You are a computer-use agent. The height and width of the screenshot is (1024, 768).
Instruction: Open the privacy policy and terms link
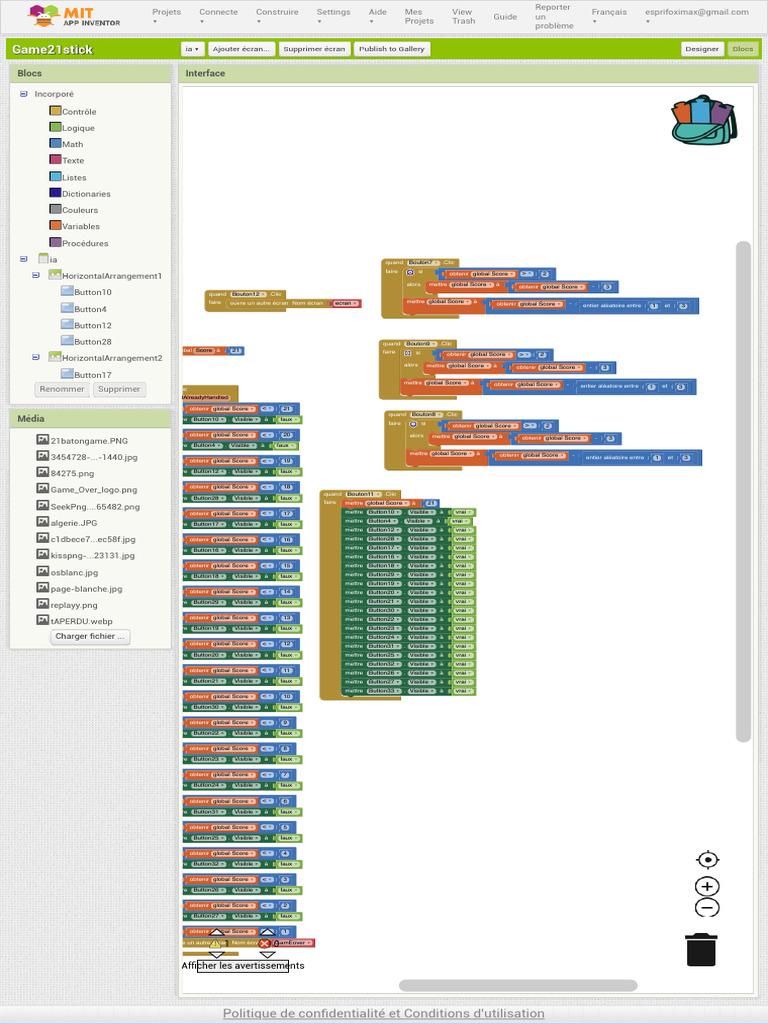(383, 1014)
